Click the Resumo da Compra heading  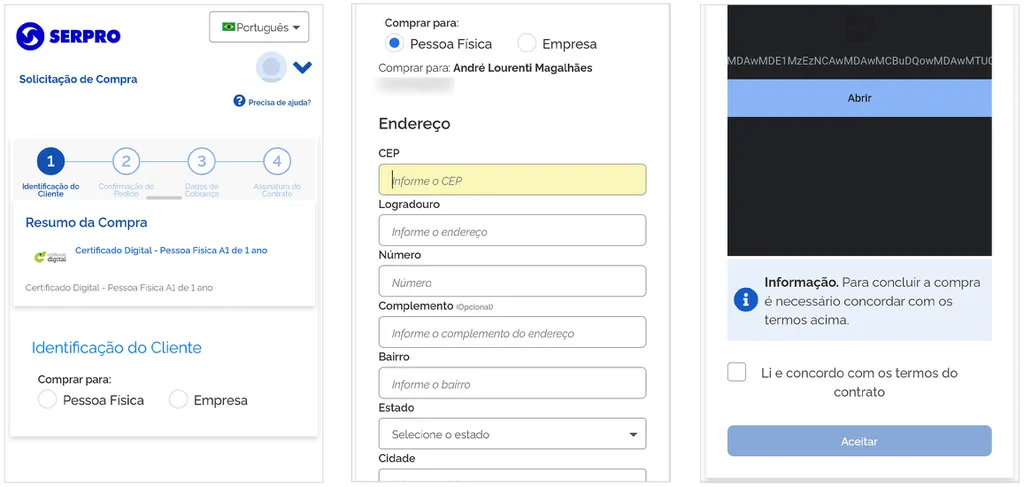coord(86,223)
